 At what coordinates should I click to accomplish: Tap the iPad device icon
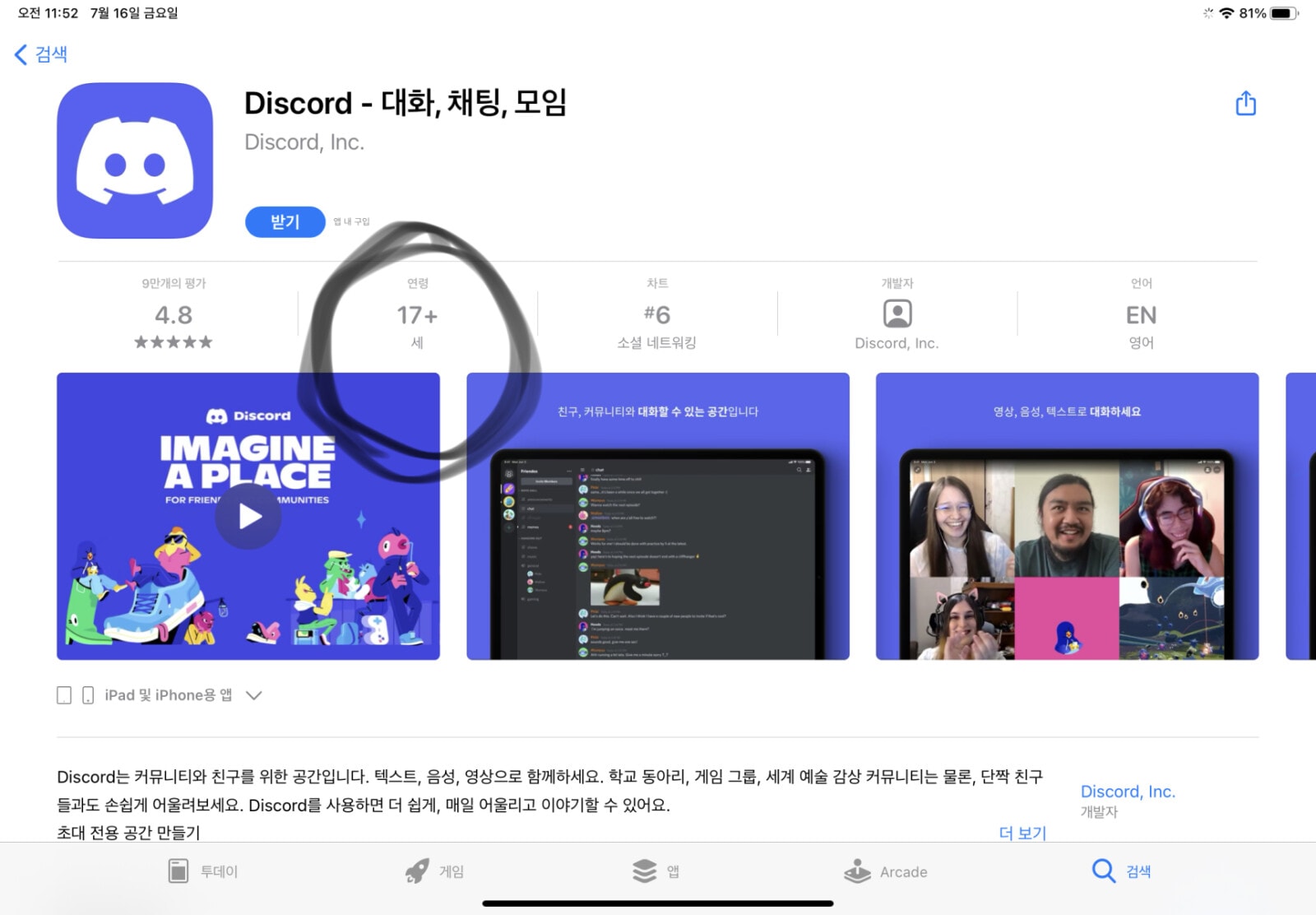[x=64, y=695]
